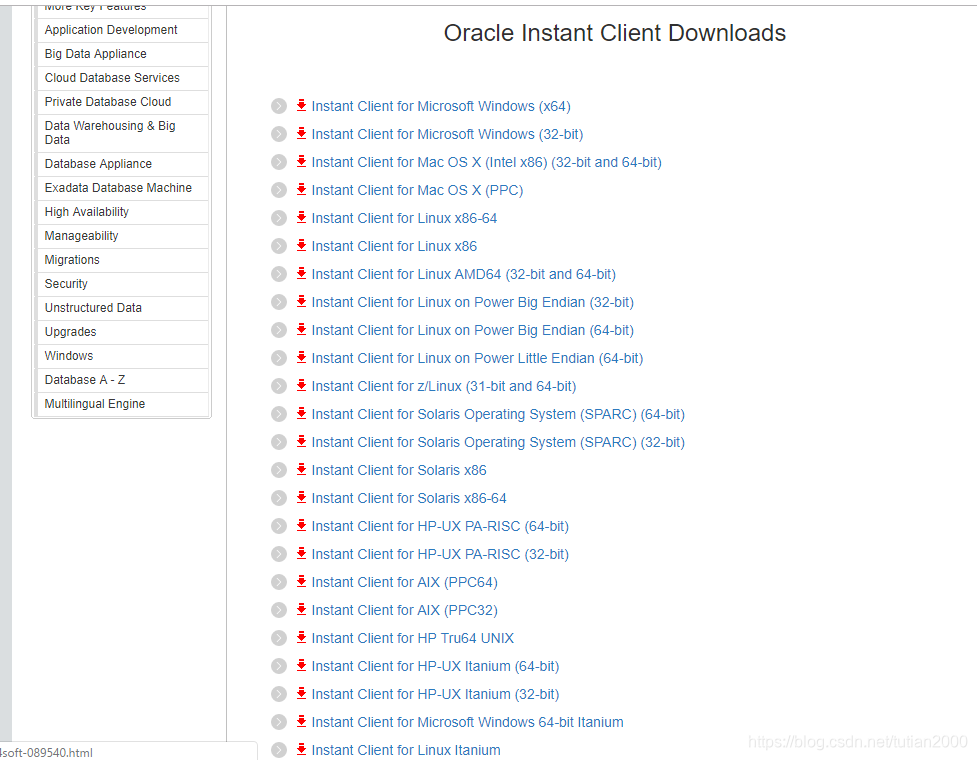Click gray arrow bullet beside Solaris SPARC (64-bit)

coord(279,414)
